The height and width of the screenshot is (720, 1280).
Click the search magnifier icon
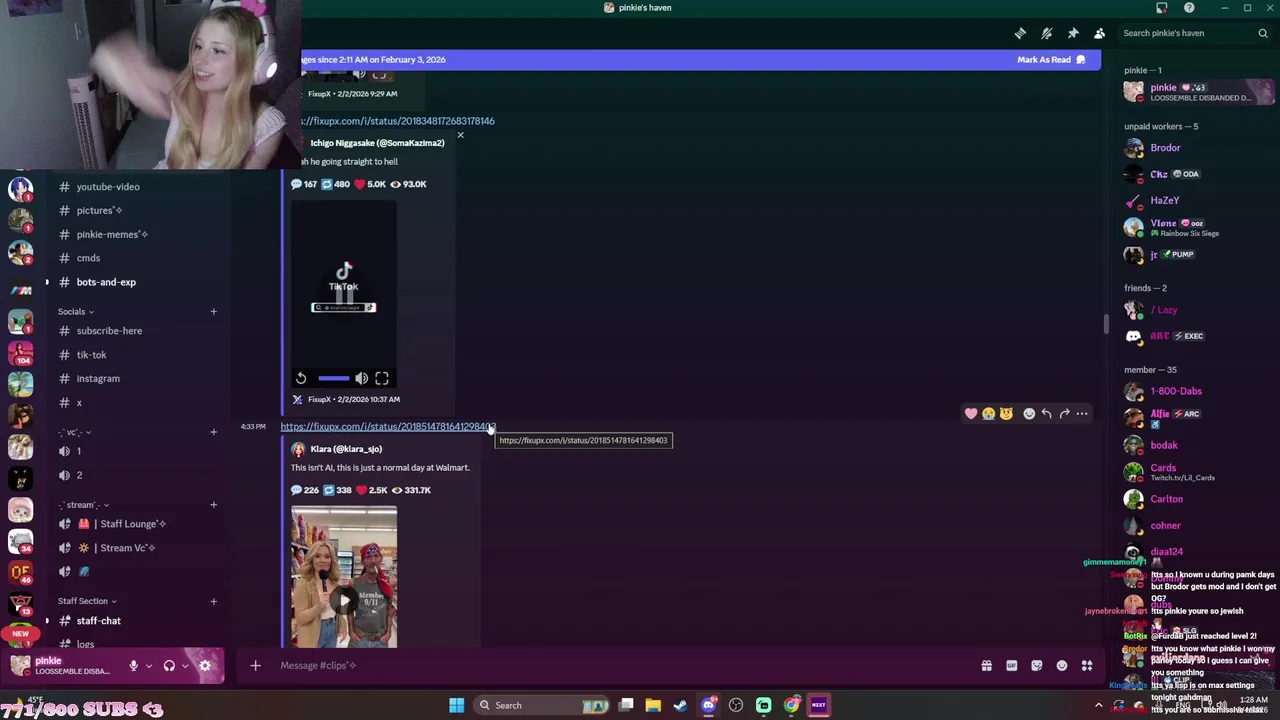click(1263, 33)
